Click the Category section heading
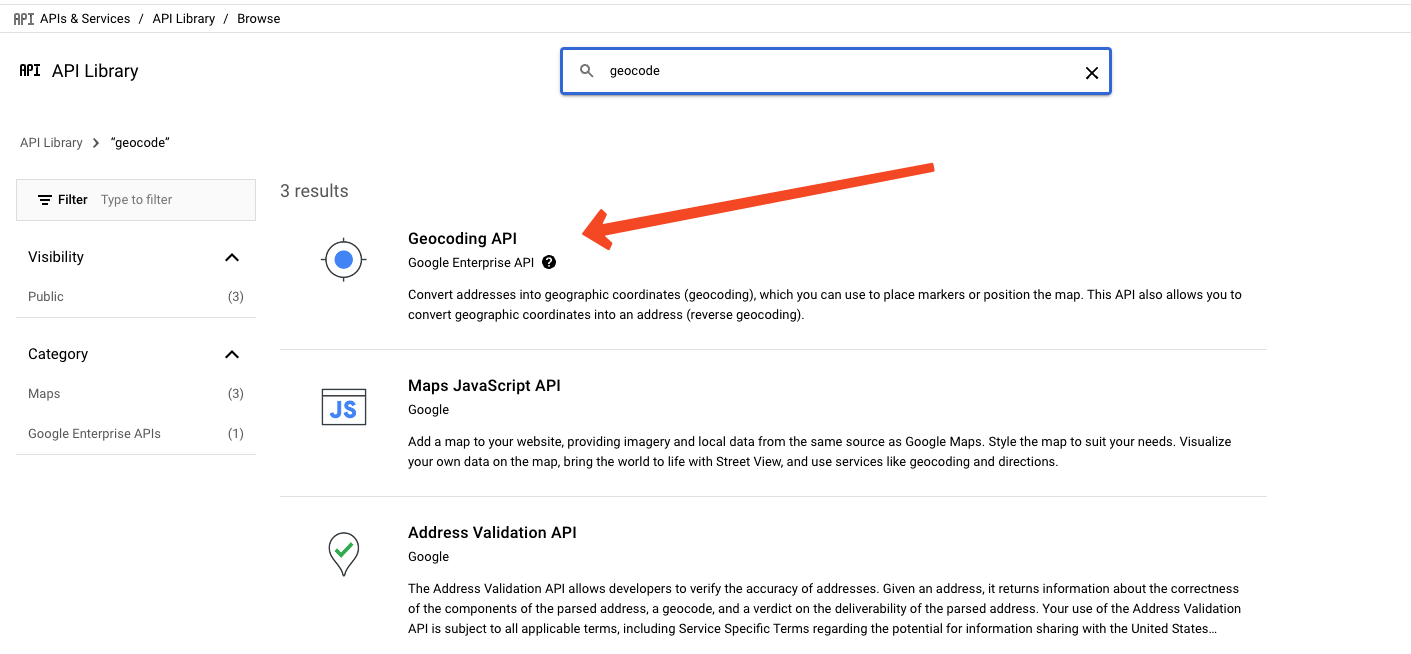 coord(58,354)
